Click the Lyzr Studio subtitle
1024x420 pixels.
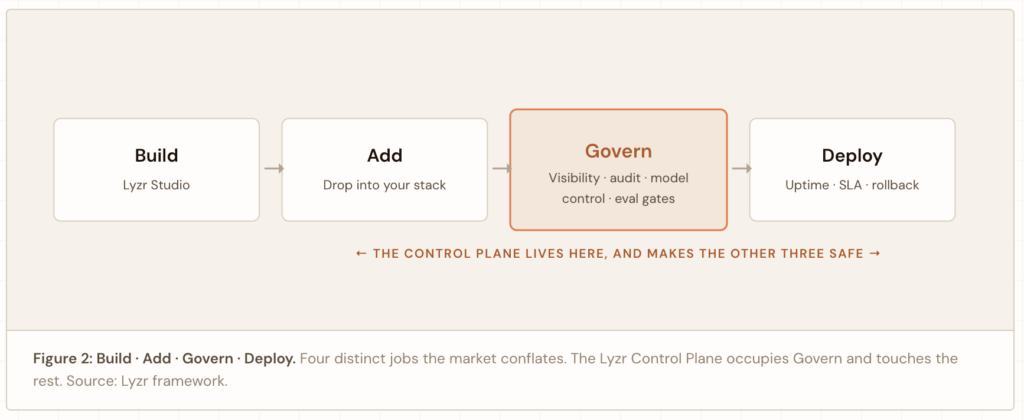(157, 185)
